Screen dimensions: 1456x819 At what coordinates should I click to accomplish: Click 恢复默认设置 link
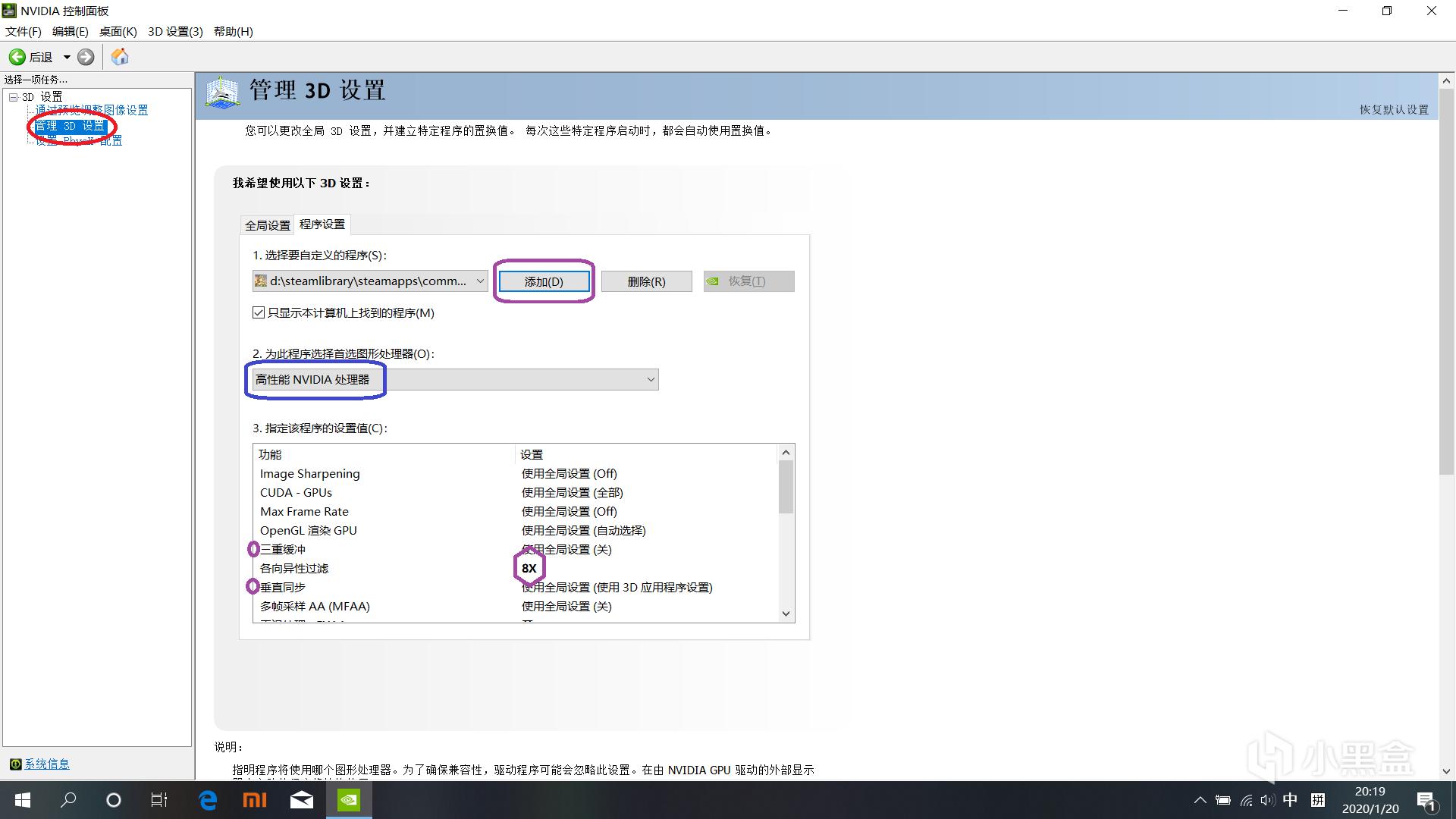1394,109
